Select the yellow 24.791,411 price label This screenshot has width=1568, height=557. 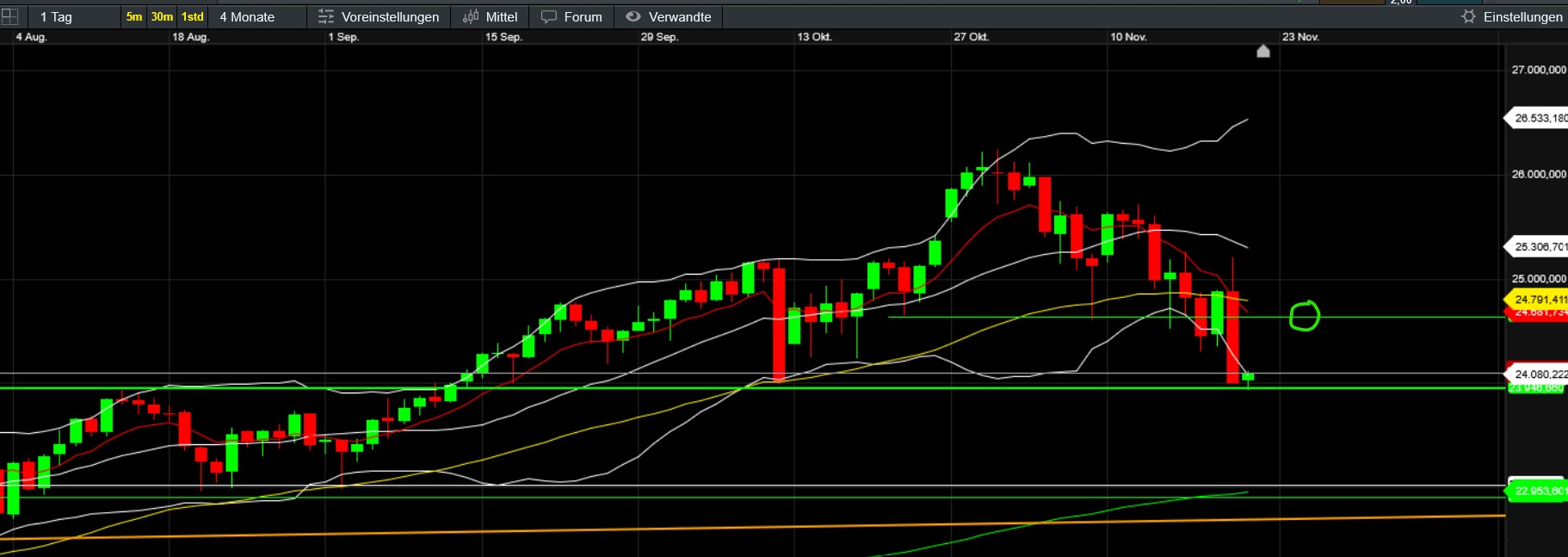[1539, 300]
